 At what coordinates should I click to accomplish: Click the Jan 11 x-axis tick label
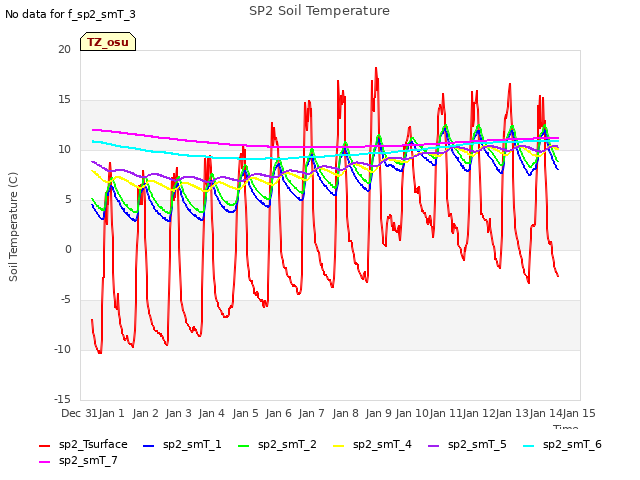click(445, 413)
